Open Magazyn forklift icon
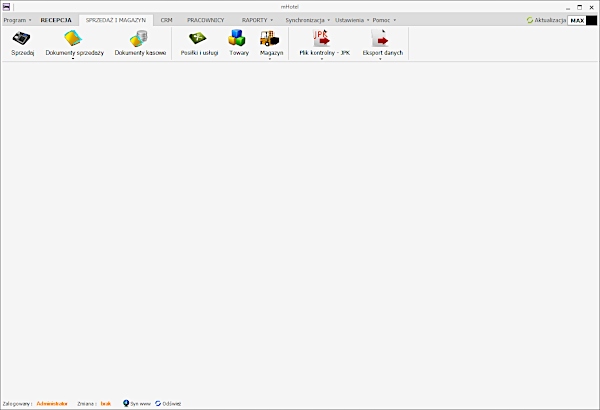 270,38
